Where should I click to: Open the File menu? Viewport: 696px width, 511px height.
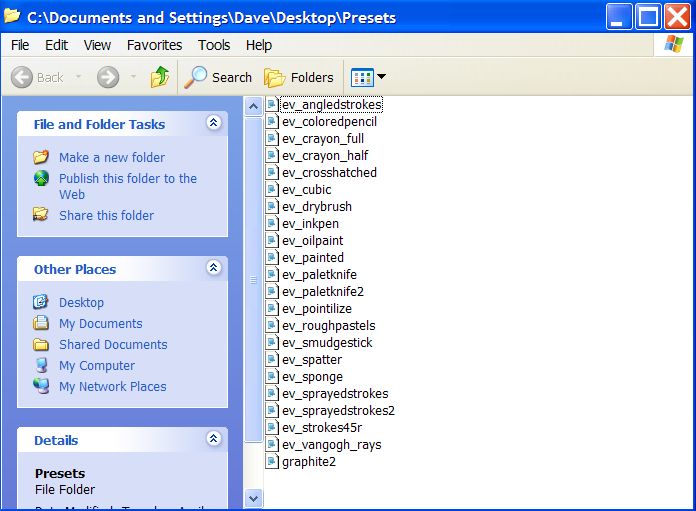[20, 45]
